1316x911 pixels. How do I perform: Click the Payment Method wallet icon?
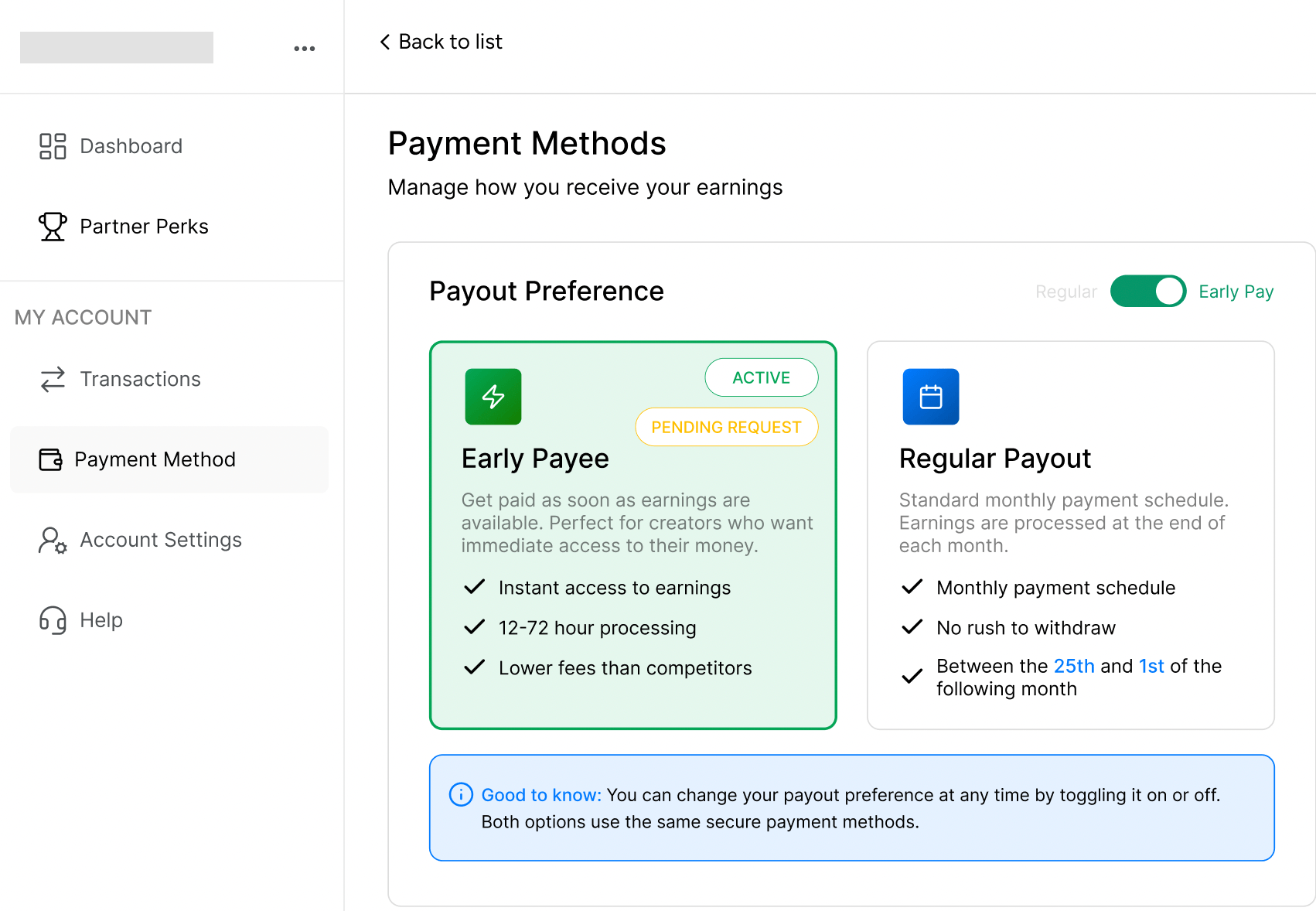pyautogui.click(x=50, y=459)
